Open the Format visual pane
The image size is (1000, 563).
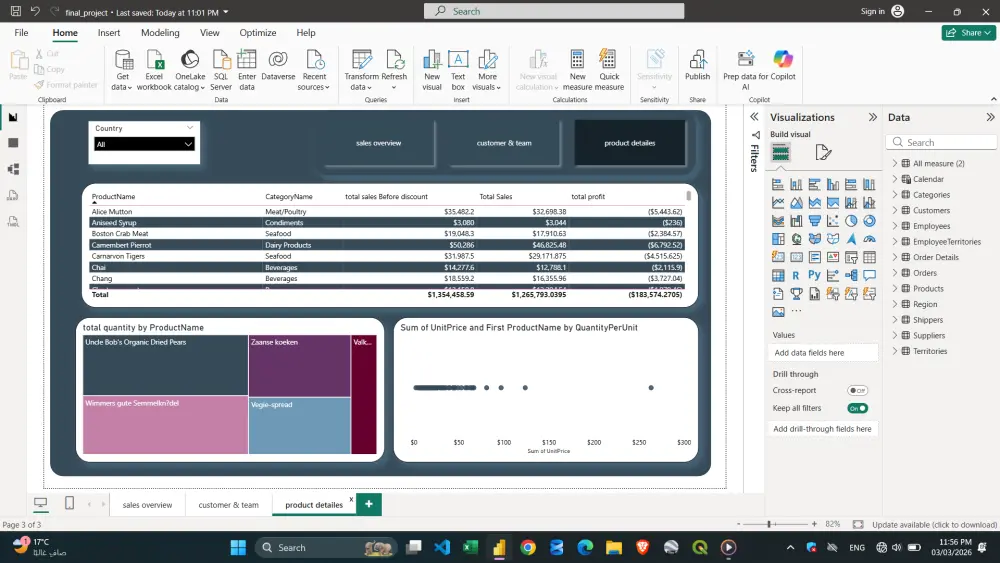coord(823,152)
